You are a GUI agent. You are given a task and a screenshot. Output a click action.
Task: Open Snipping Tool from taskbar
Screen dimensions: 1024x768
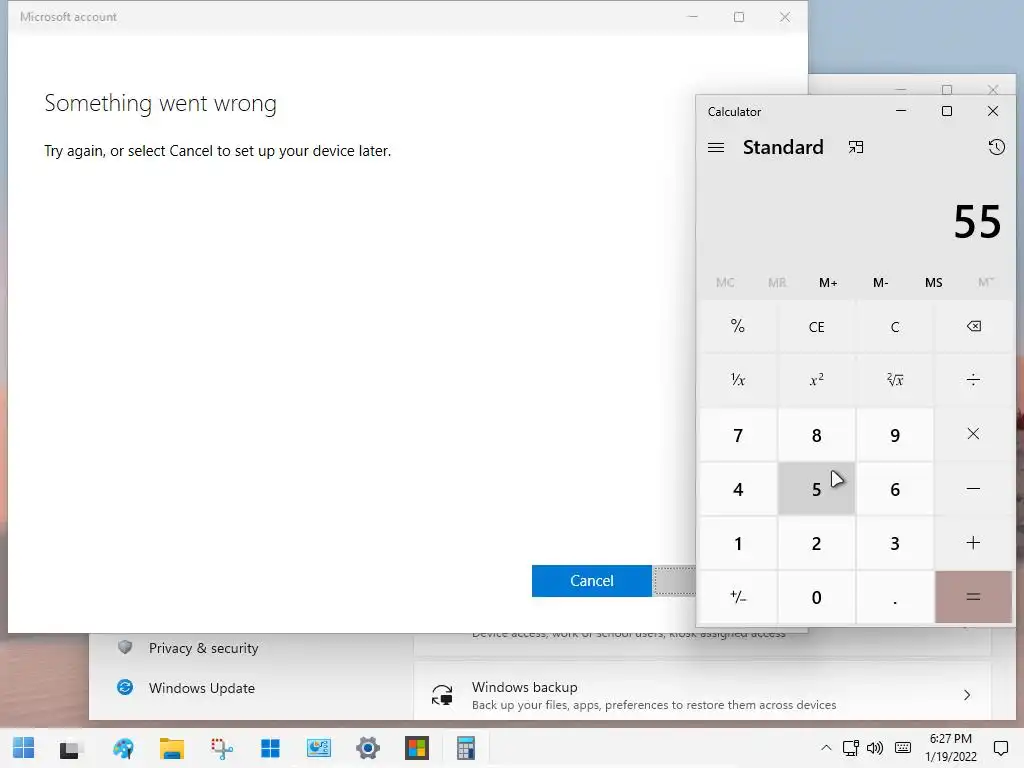[x=221, y=748]
